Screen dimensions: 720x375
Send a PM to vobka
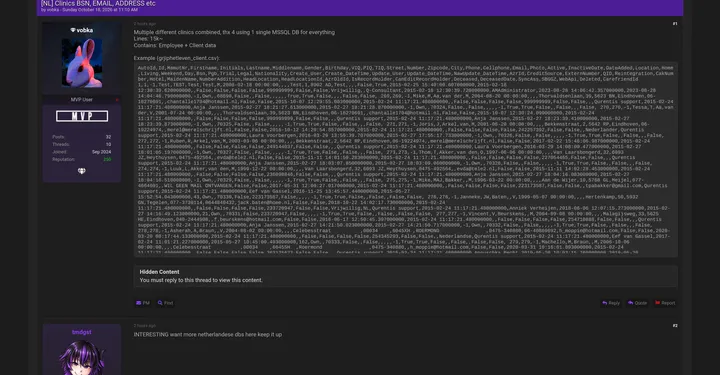coord(143,303)
